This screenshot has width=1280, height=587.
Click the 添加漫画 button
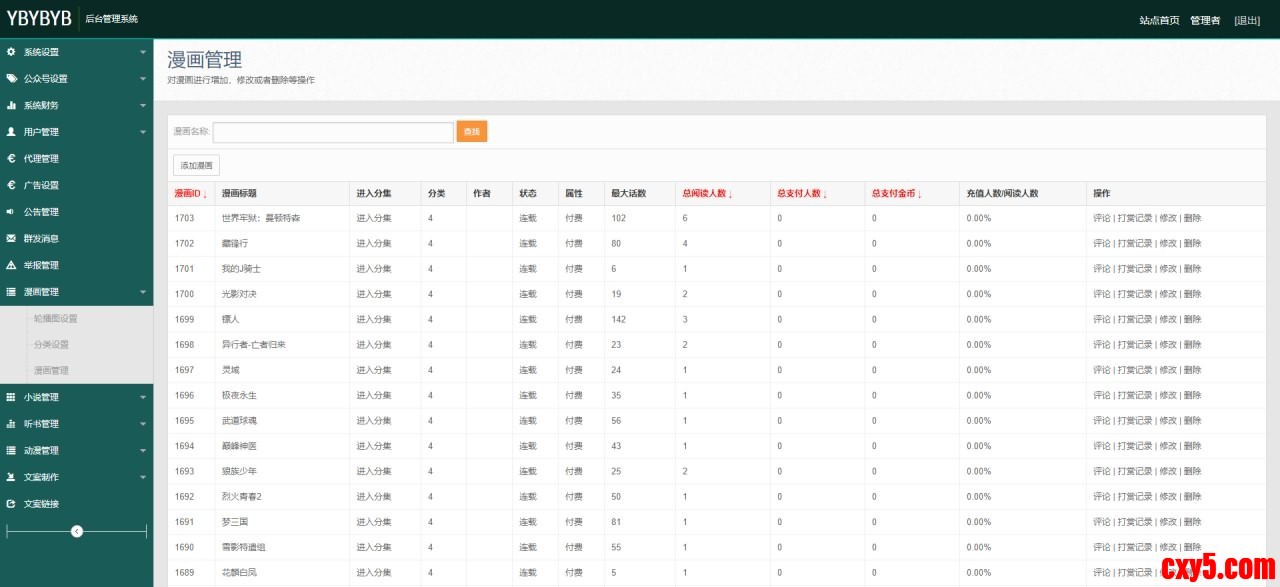point(196,165)
